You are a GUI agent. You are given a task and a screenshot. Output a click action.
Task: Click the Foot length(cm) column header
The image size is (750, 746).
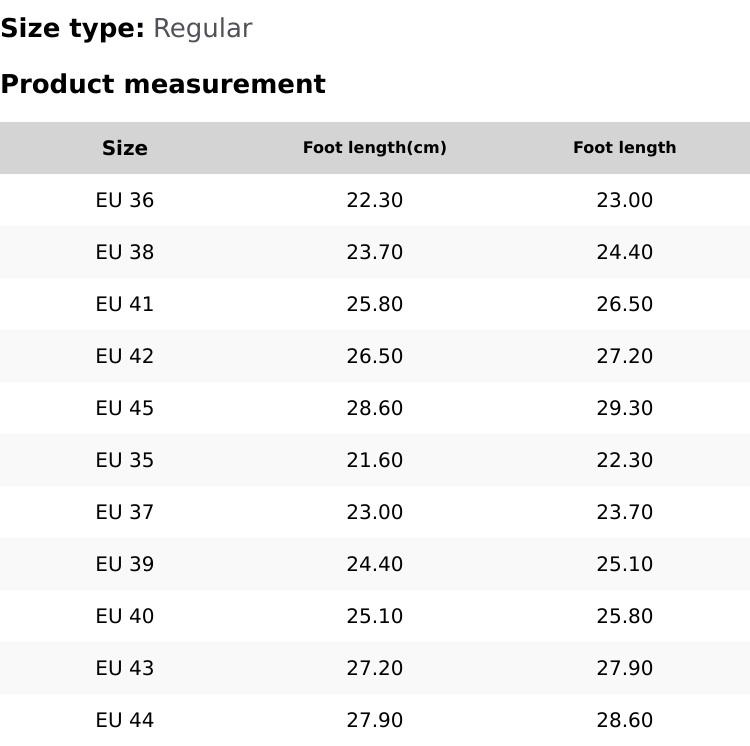click(x=375, y=148)
